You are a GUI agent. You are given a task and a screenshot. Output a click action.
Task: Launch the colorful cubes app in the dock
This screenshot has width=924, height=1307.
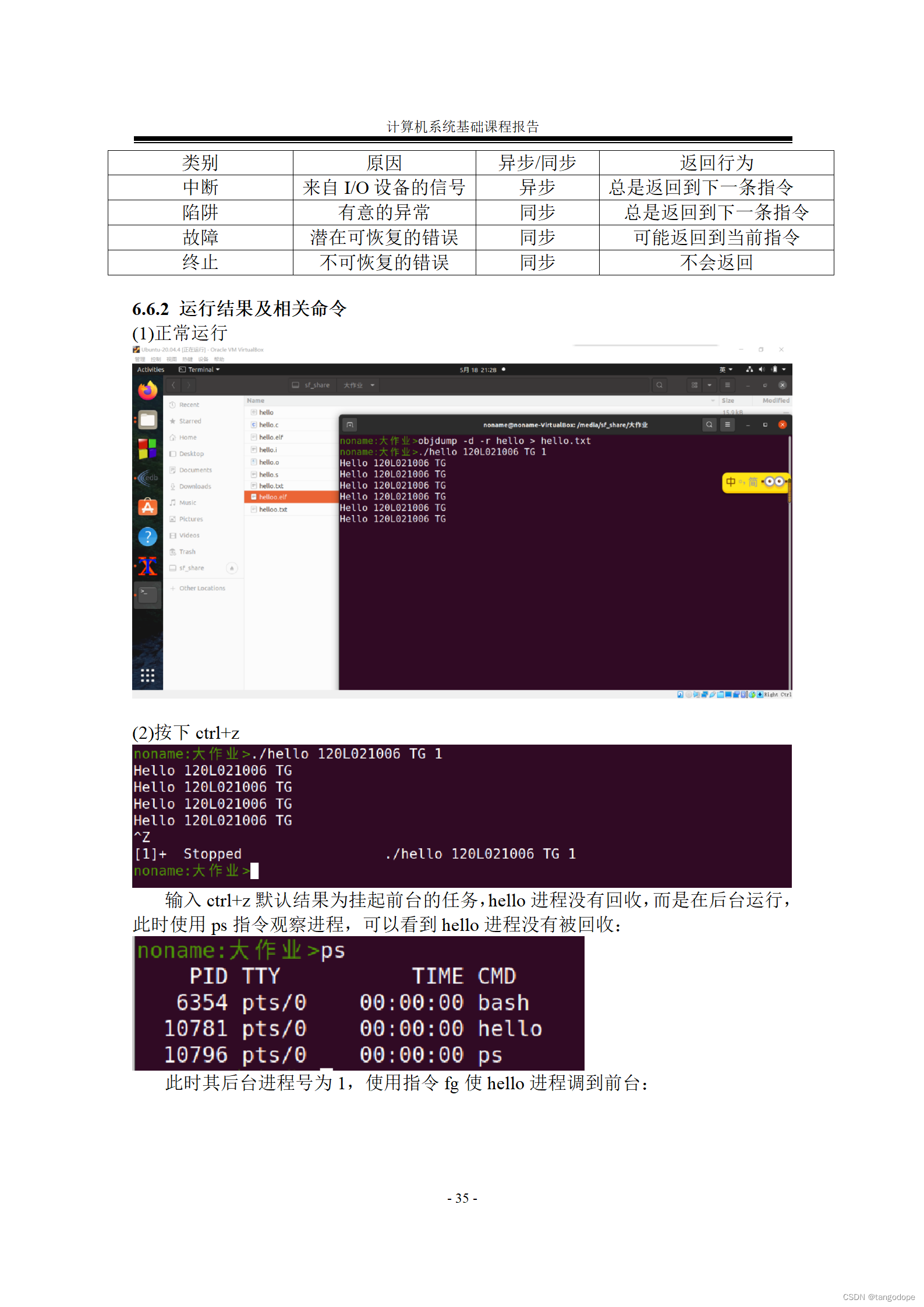148,448
